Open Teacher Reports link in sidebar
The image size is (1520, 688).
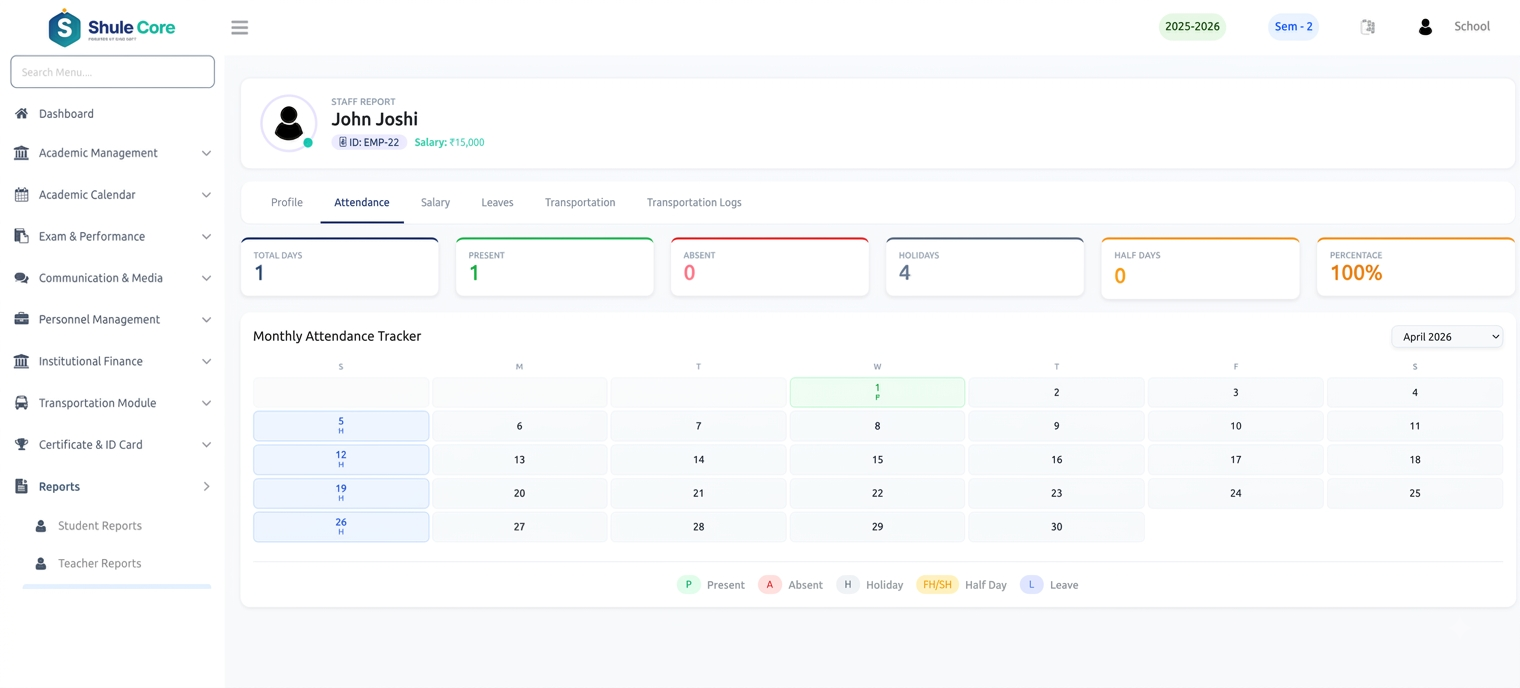click(100, 564)
